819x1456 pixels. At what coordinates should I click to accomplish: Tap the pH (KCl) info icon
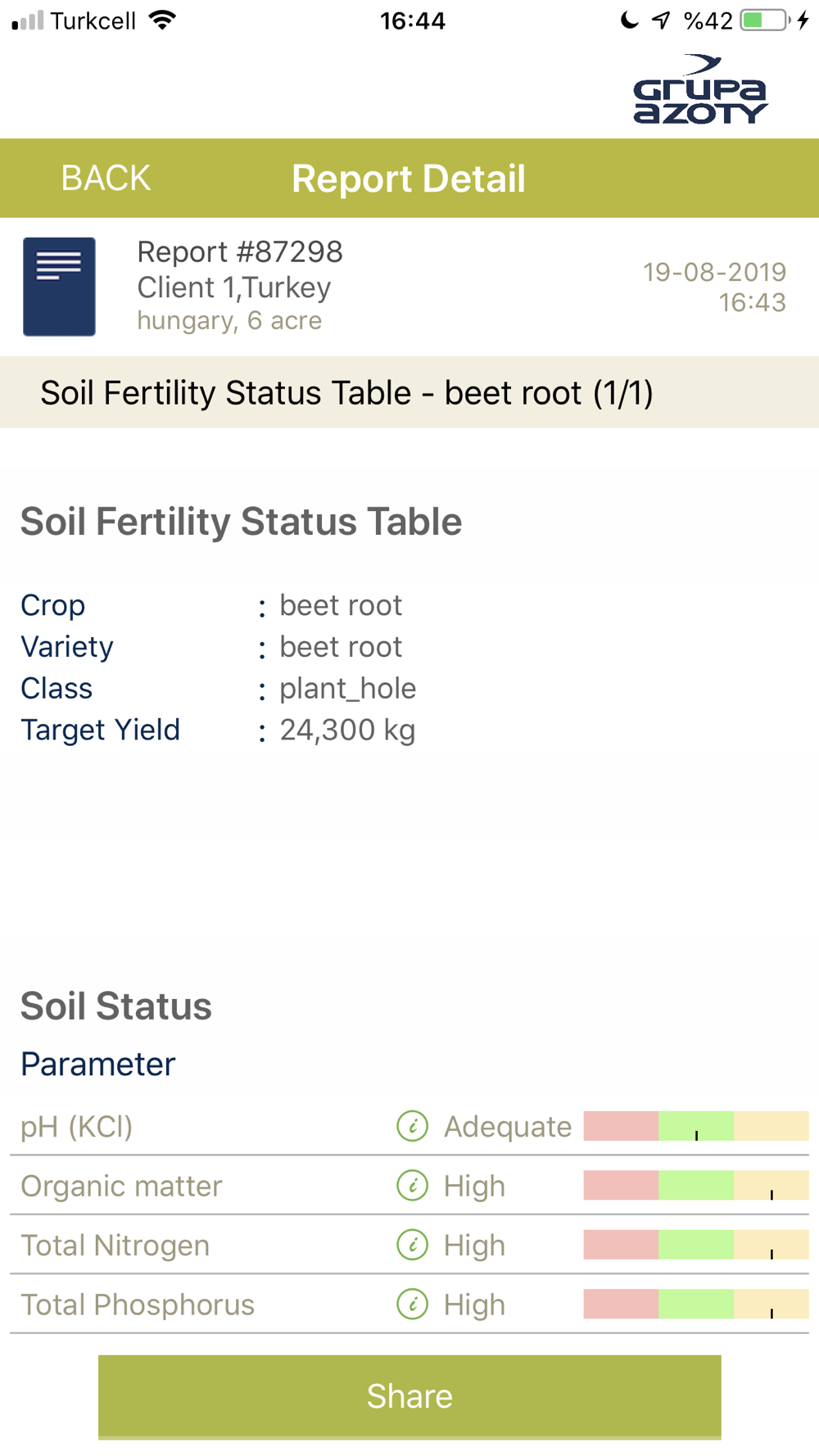tap(412, 1126)
